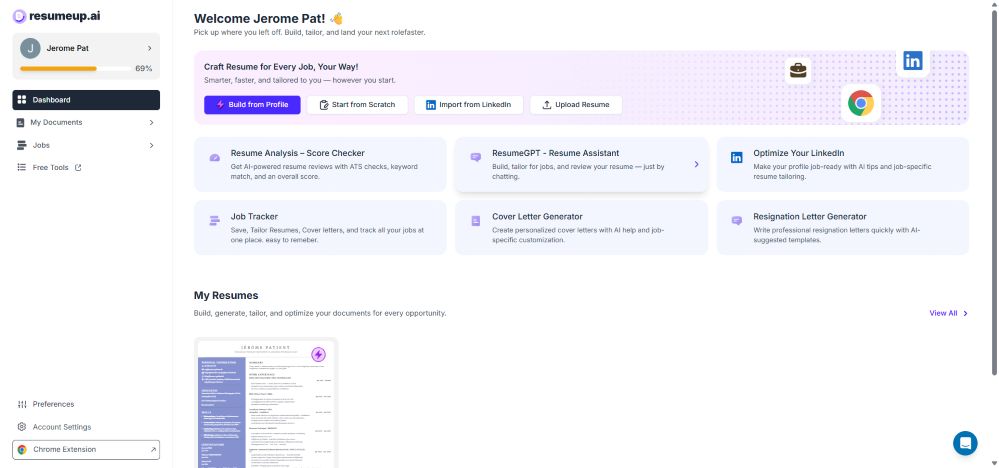Click the Job Tracker stack icon
This screenshot has height=468, width=999.
pos(215,221)
